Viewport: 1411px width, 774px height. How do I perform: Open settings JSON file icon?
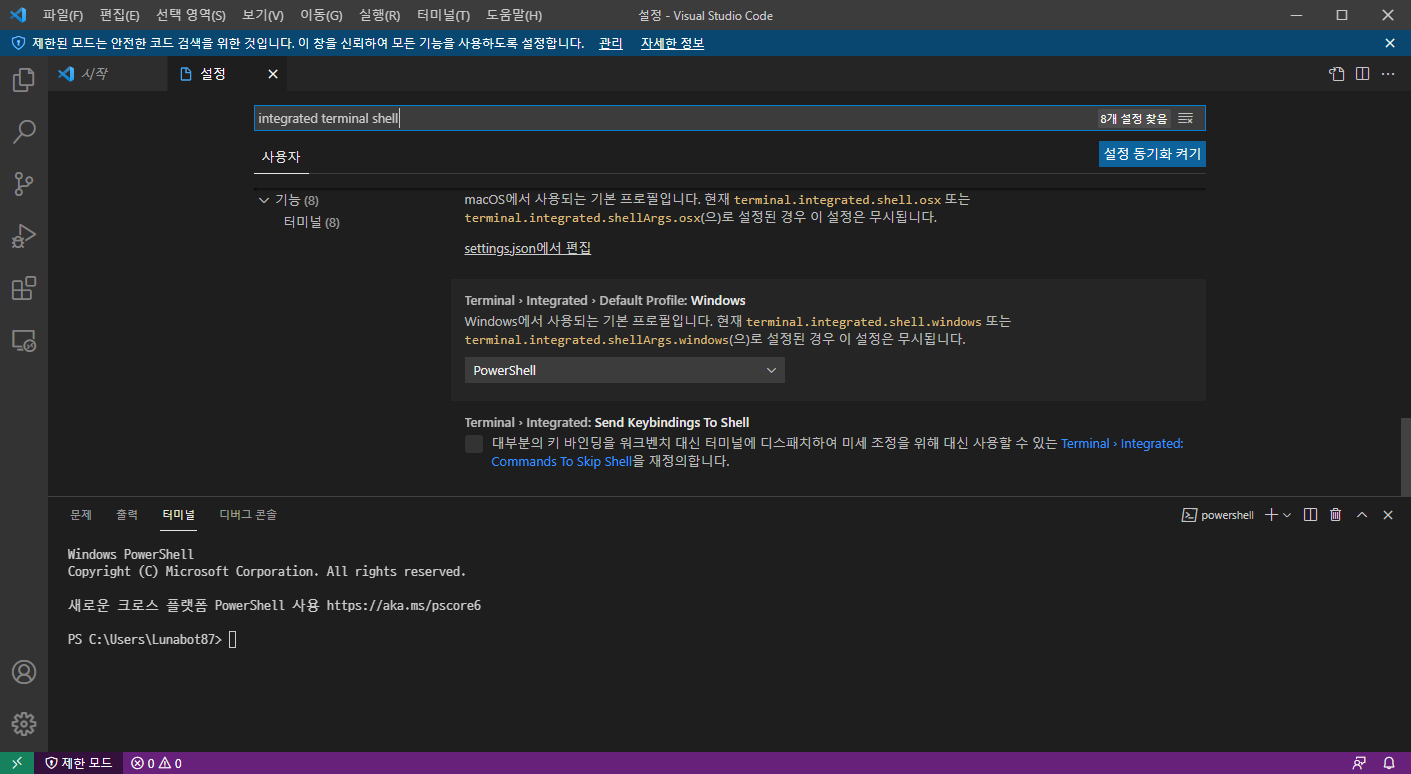click(x=1336, y=74)
